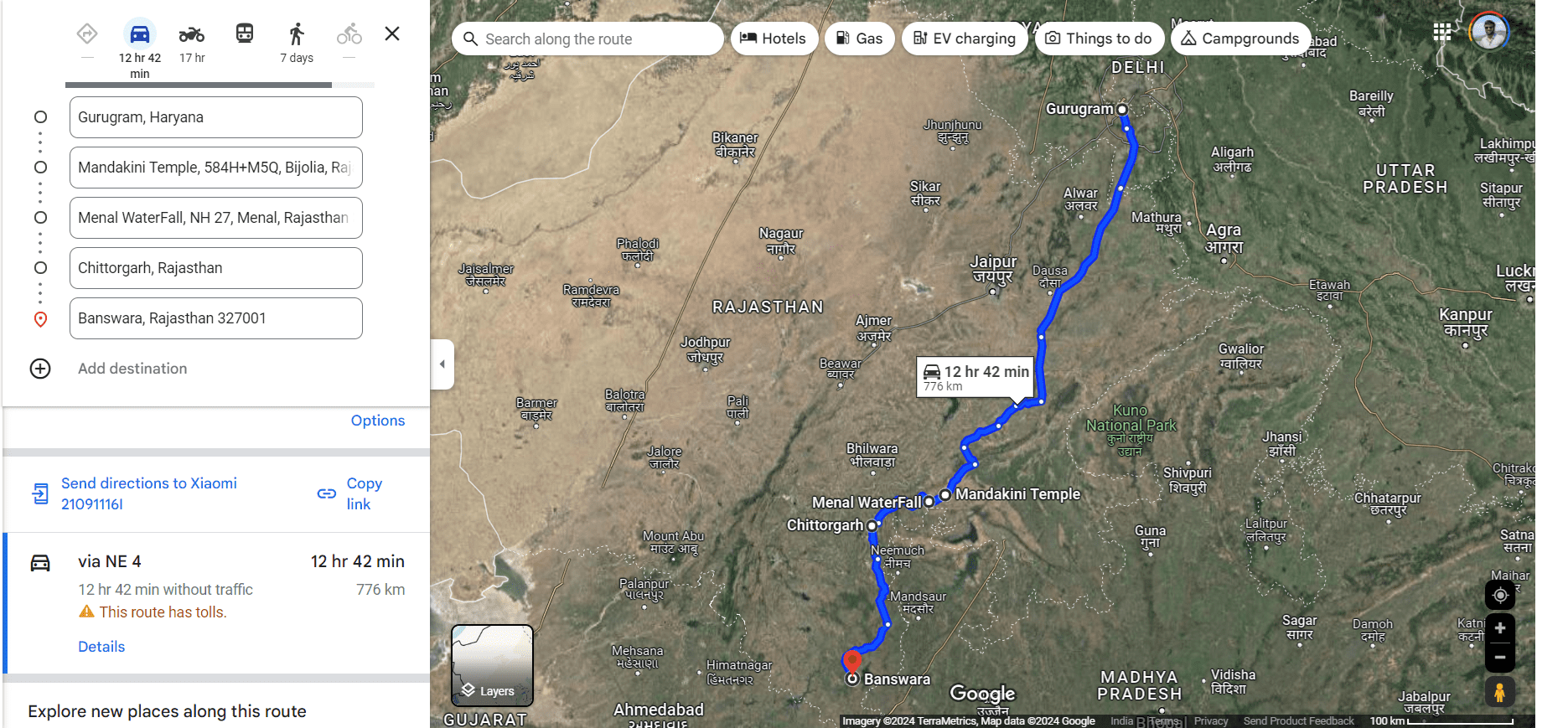Image resolution: width=1568 pixels, height=728 pixels.
Task: Filter by Hotels along the route
Action: pos(774,39)
